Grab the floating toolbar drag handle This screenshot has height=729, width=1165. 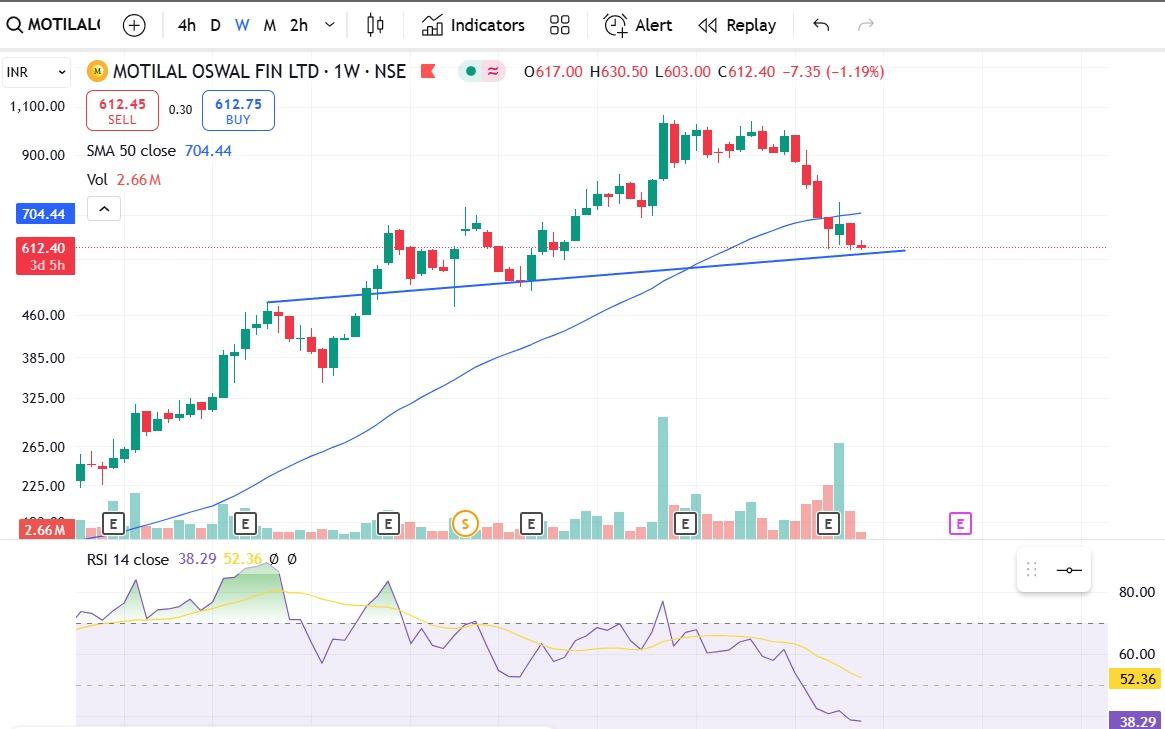1031,570
